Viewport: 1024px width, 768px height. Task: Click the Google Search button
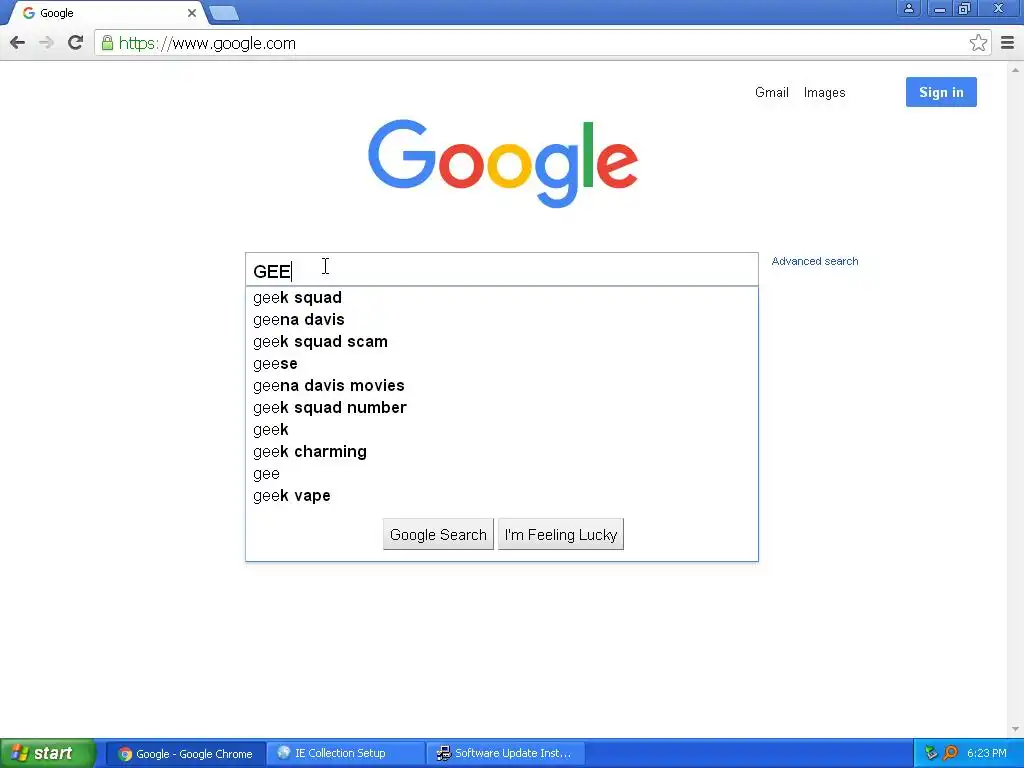(x=438, y=535)
